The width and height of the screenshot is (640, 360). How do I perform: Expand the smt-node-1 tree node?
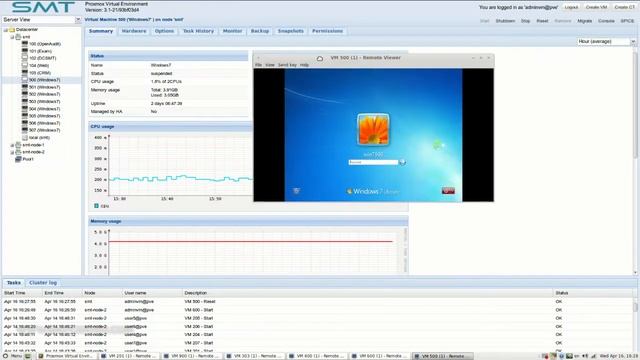click(x=12, y=145)
